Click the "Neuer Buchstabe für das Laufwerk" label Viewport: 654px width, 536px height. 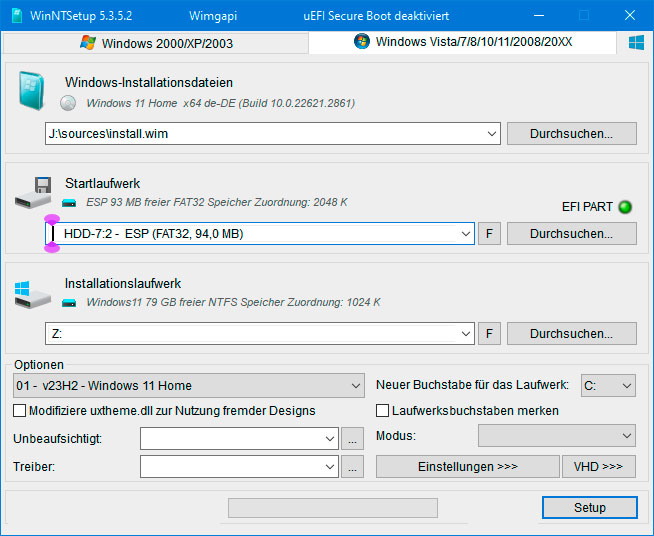click(472, 385)
